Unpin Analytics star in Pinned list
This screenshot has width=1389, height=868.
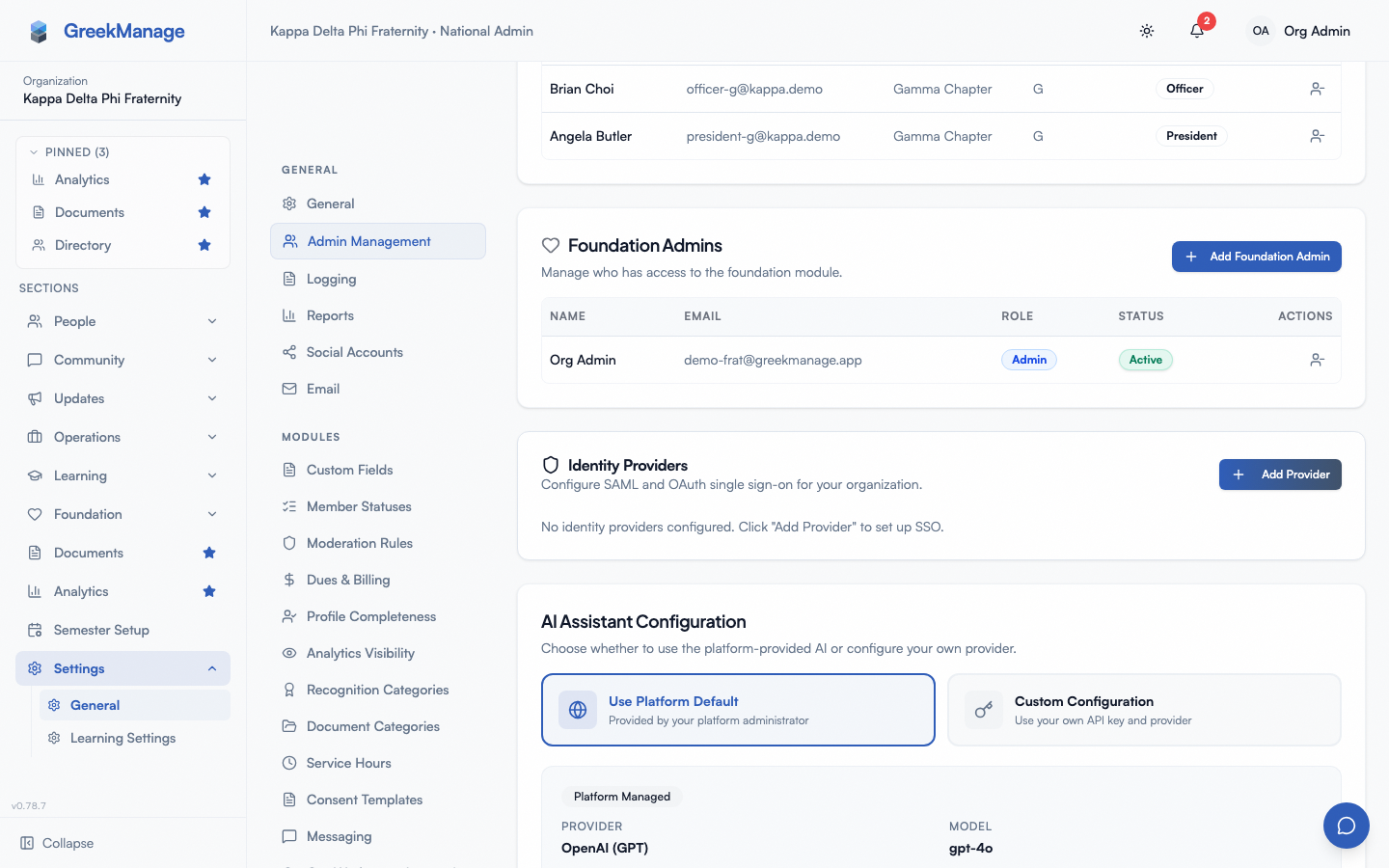coord(204,179)
